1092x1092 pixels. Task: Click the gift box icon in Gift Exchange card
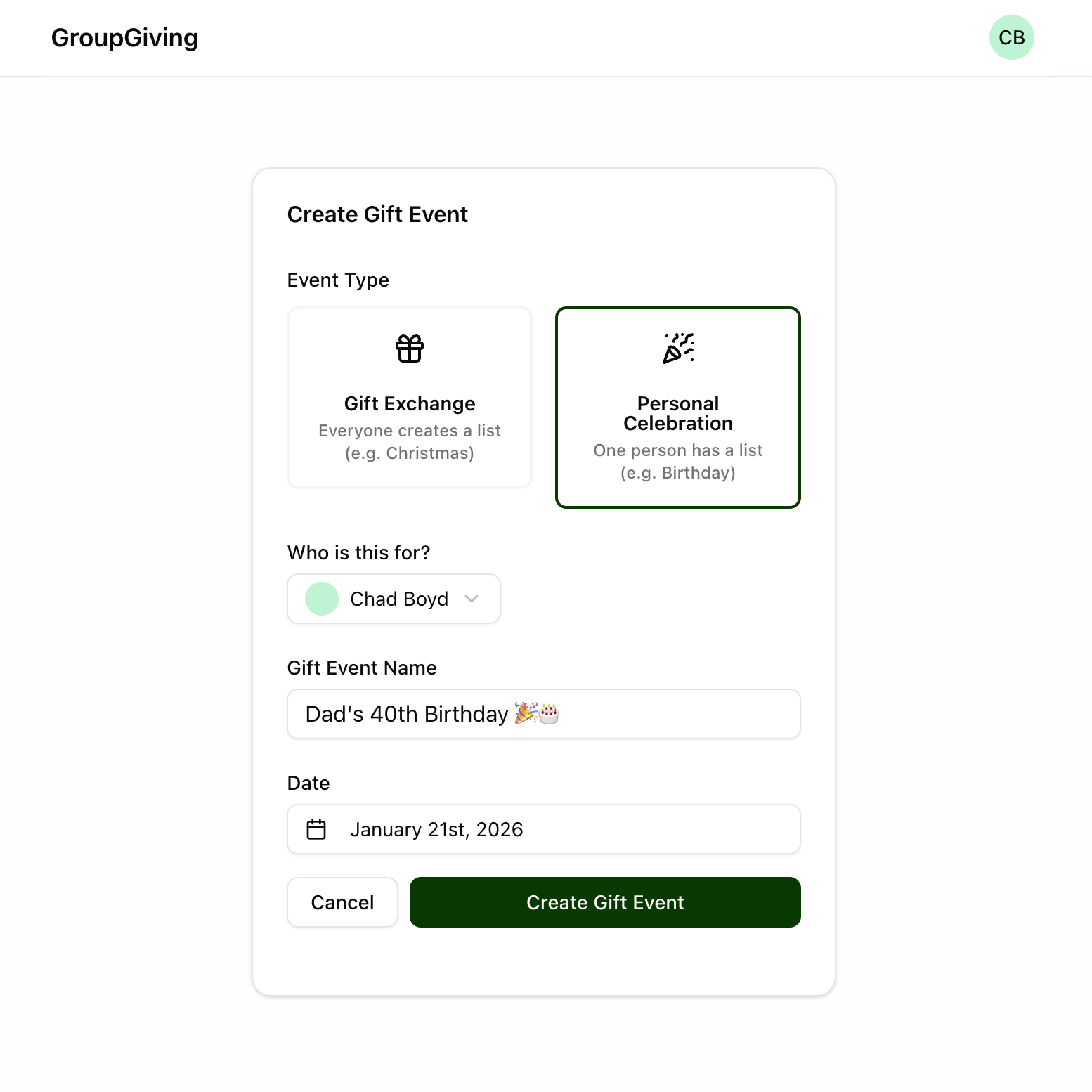point(409,348)
